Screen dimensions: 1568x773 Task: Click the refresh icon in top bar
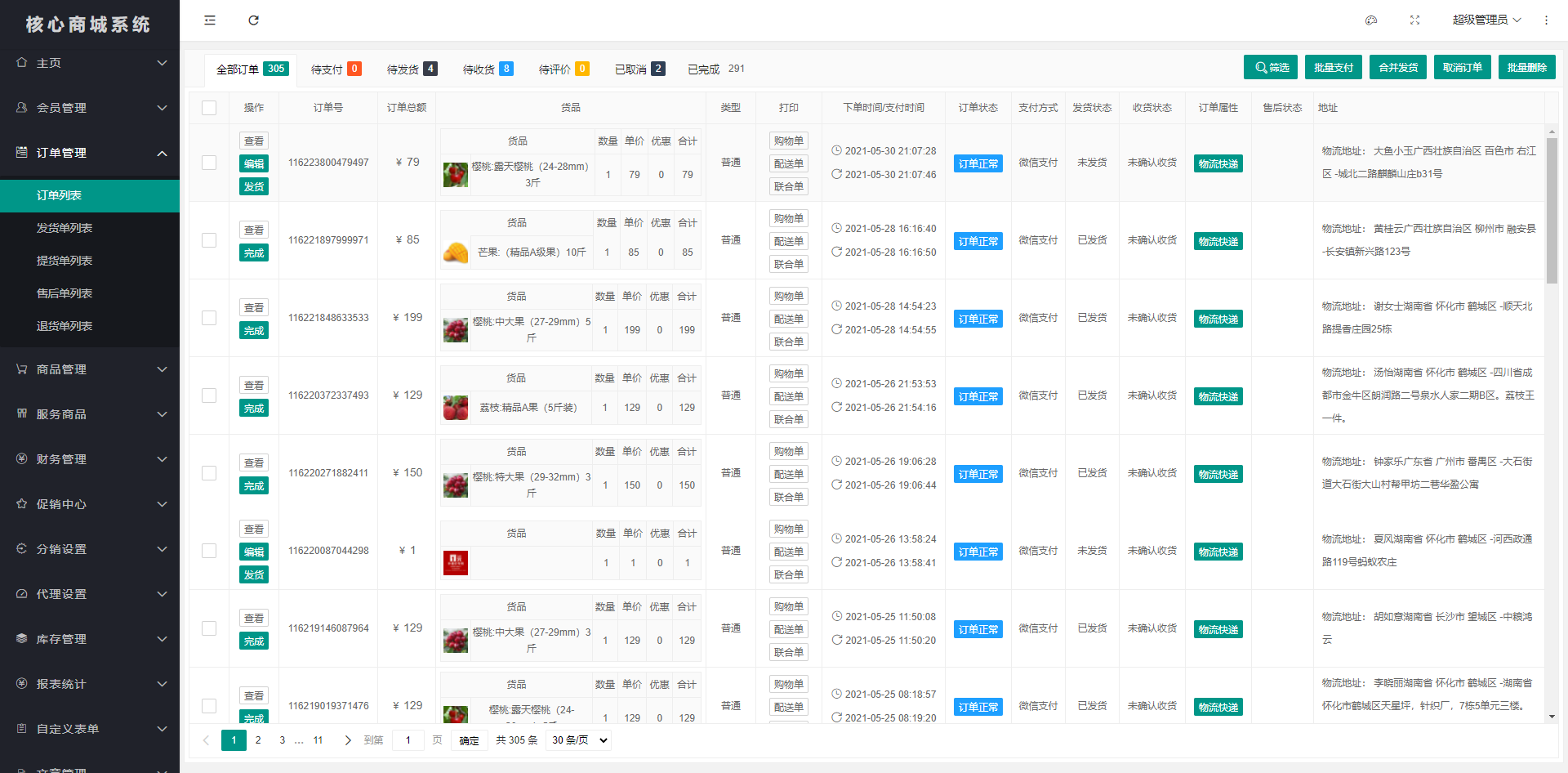254,20
